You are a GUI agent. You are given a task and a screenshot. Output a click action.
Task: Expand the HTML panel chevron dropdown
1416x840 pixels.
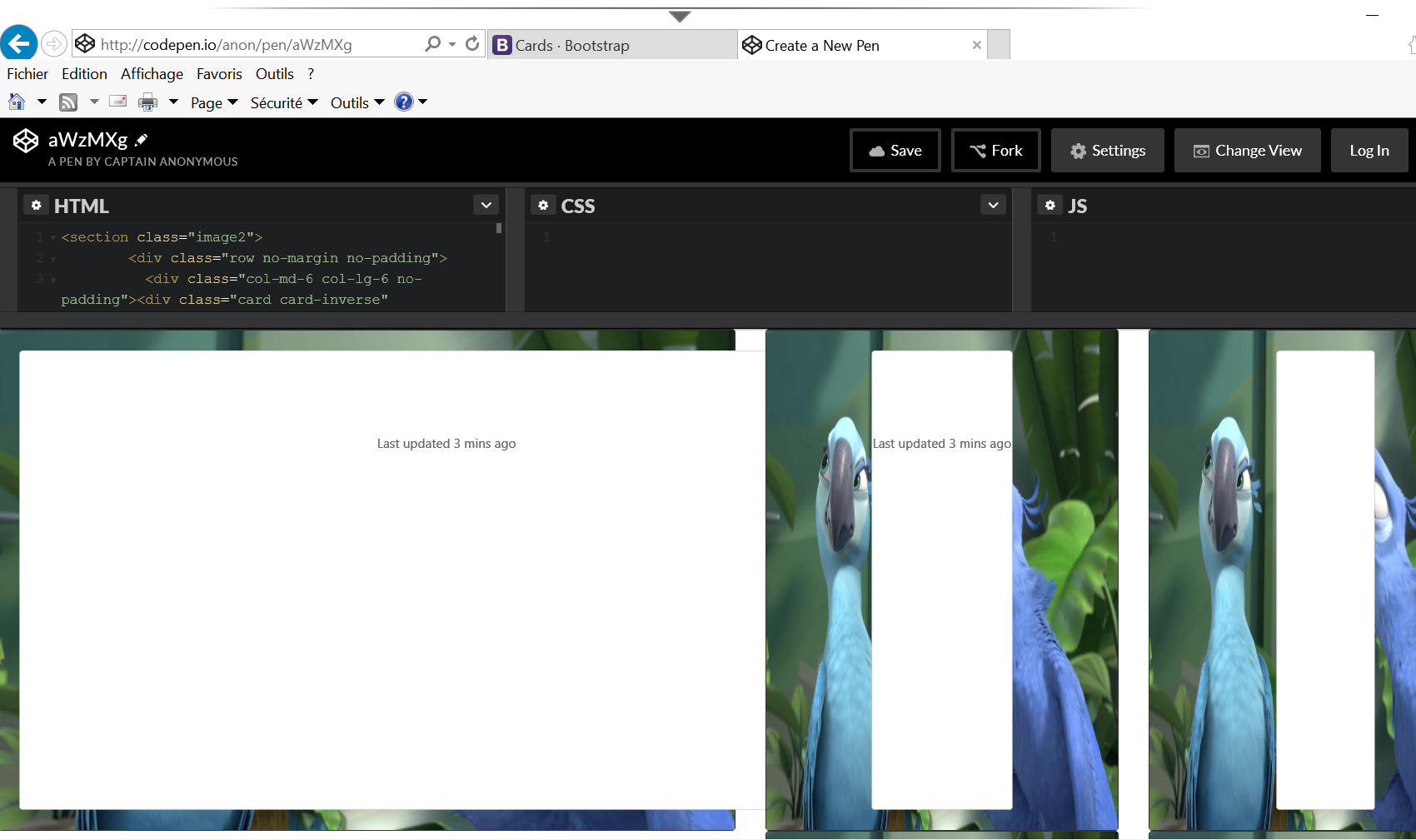pyautogui.click(x=486, y=205)
